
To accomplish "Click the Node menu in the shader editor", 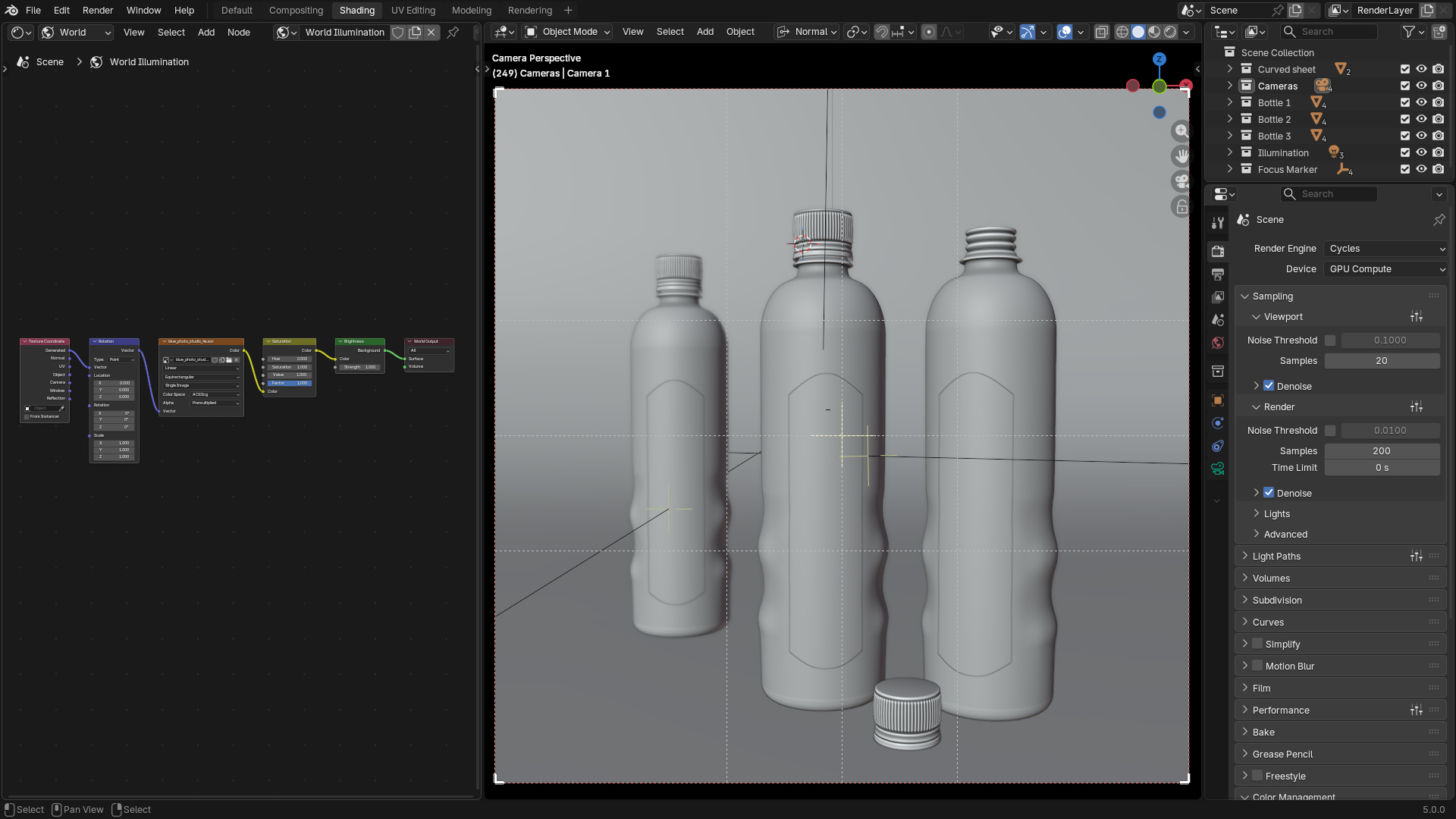I will (x=238, y=32).
